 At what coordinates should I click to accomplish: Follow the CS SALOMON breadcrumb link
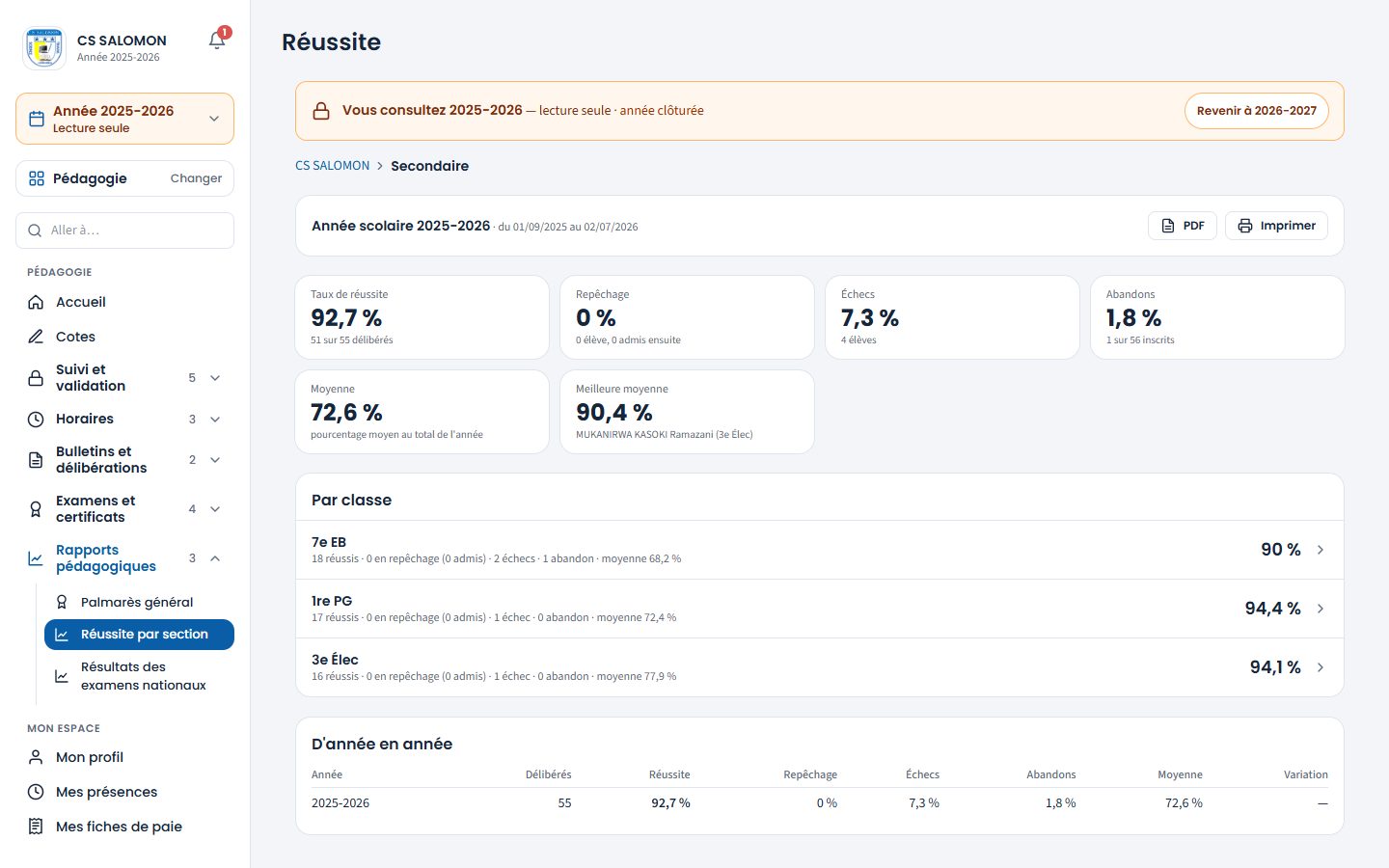coord(332,166)
